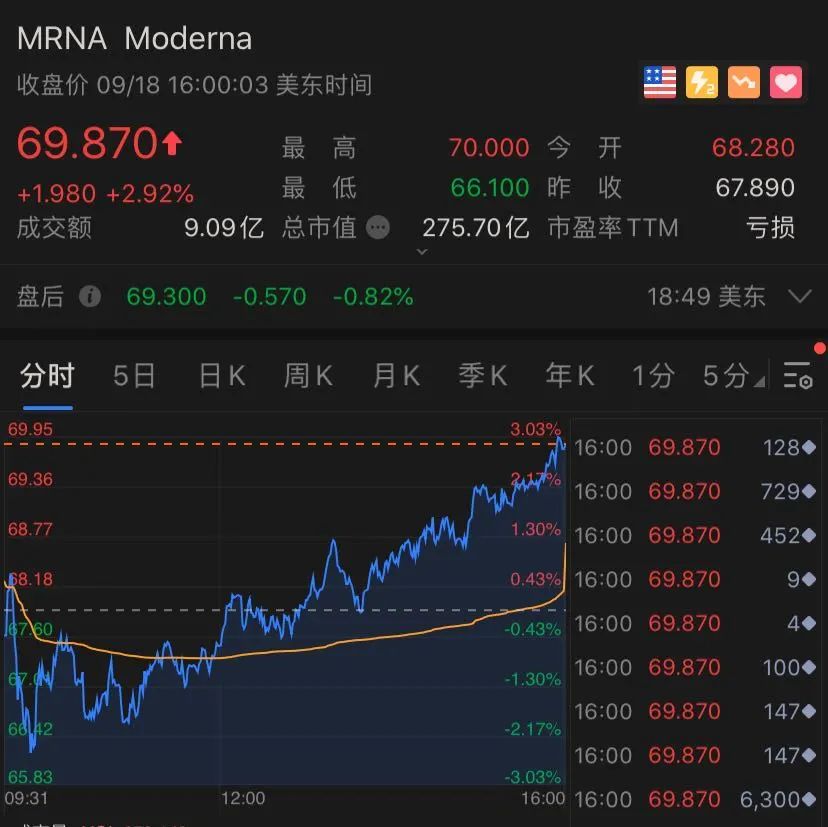Screen dimensions: 828x827
Task: Tap the after-hours price 69.300
Action: click(166, 296)
